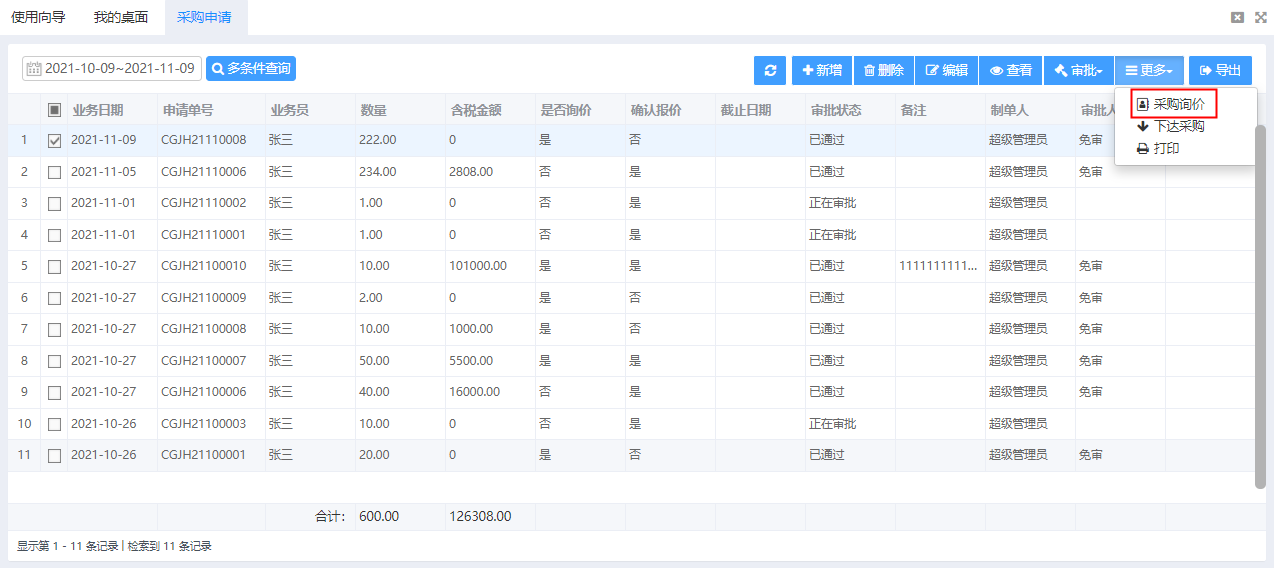Sort by the 审批状态 column header
Image resolution: width=1274 pixels, height=568 pixels.
click(850, 110)
